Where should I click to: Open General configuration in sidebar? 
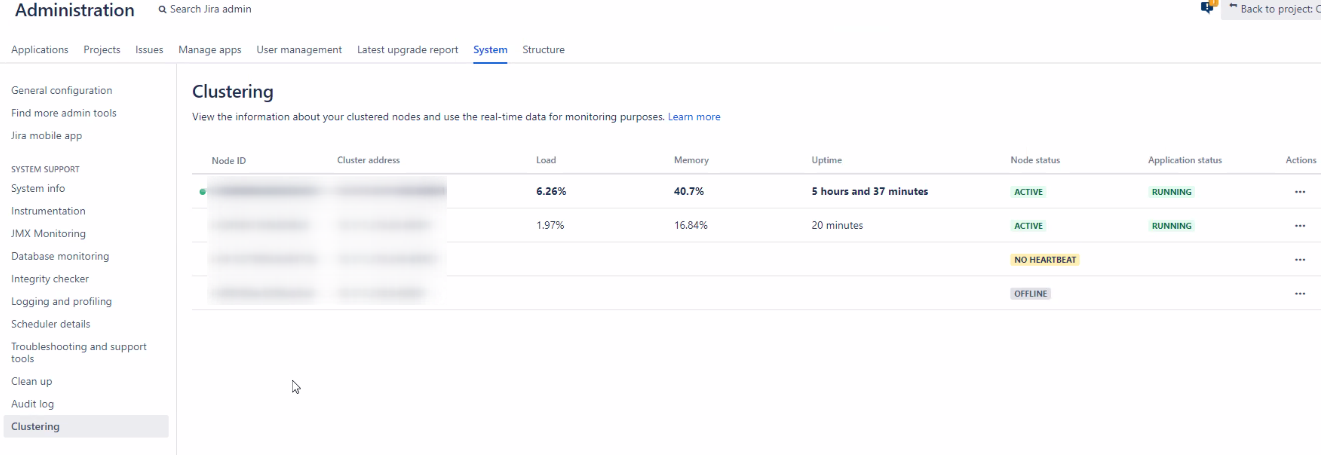coord(62,90)
